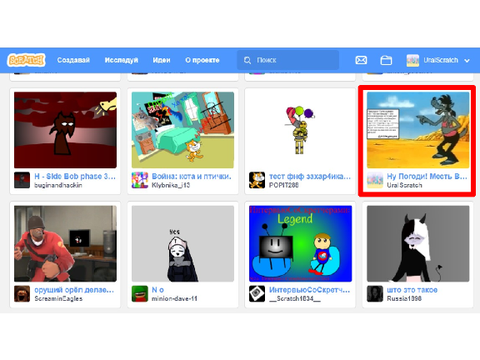Open author ScreaminEagles profile link

point(58,299)
